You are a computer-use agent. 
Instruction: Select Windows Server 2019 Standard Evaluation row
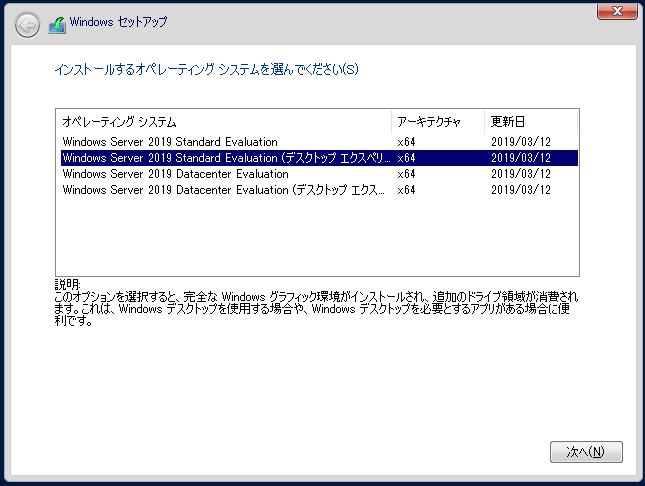pyautogui.click(x=319, y=142)
